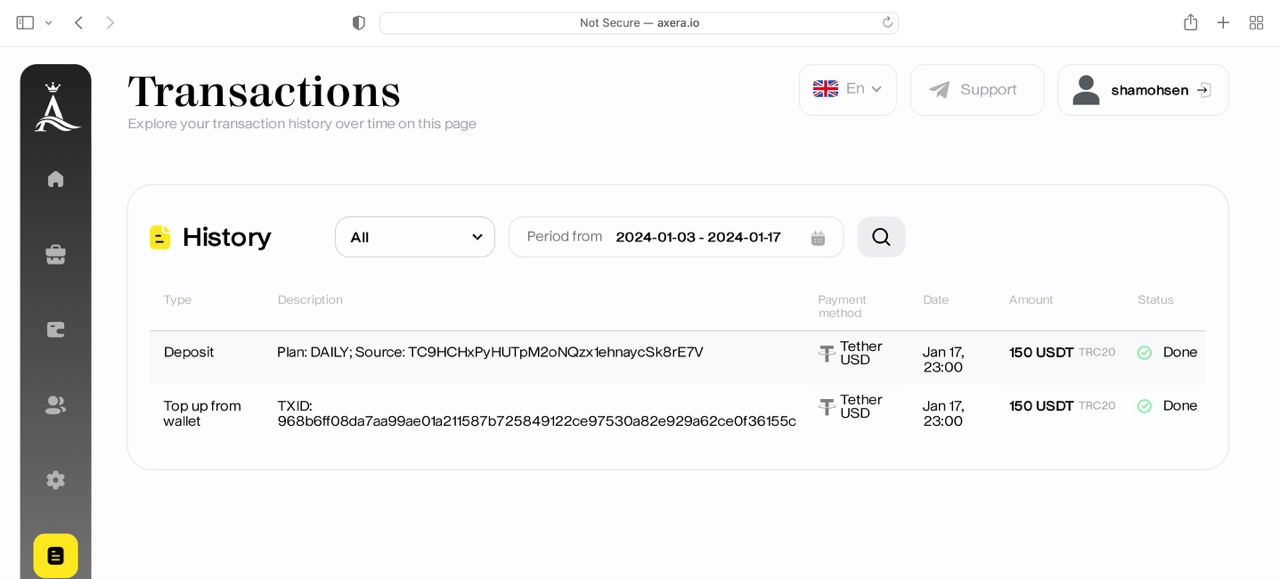Expand the All type filter dropdown
Image resolution: width=1280 pixels, height=579 pixels.
point(415,237)
